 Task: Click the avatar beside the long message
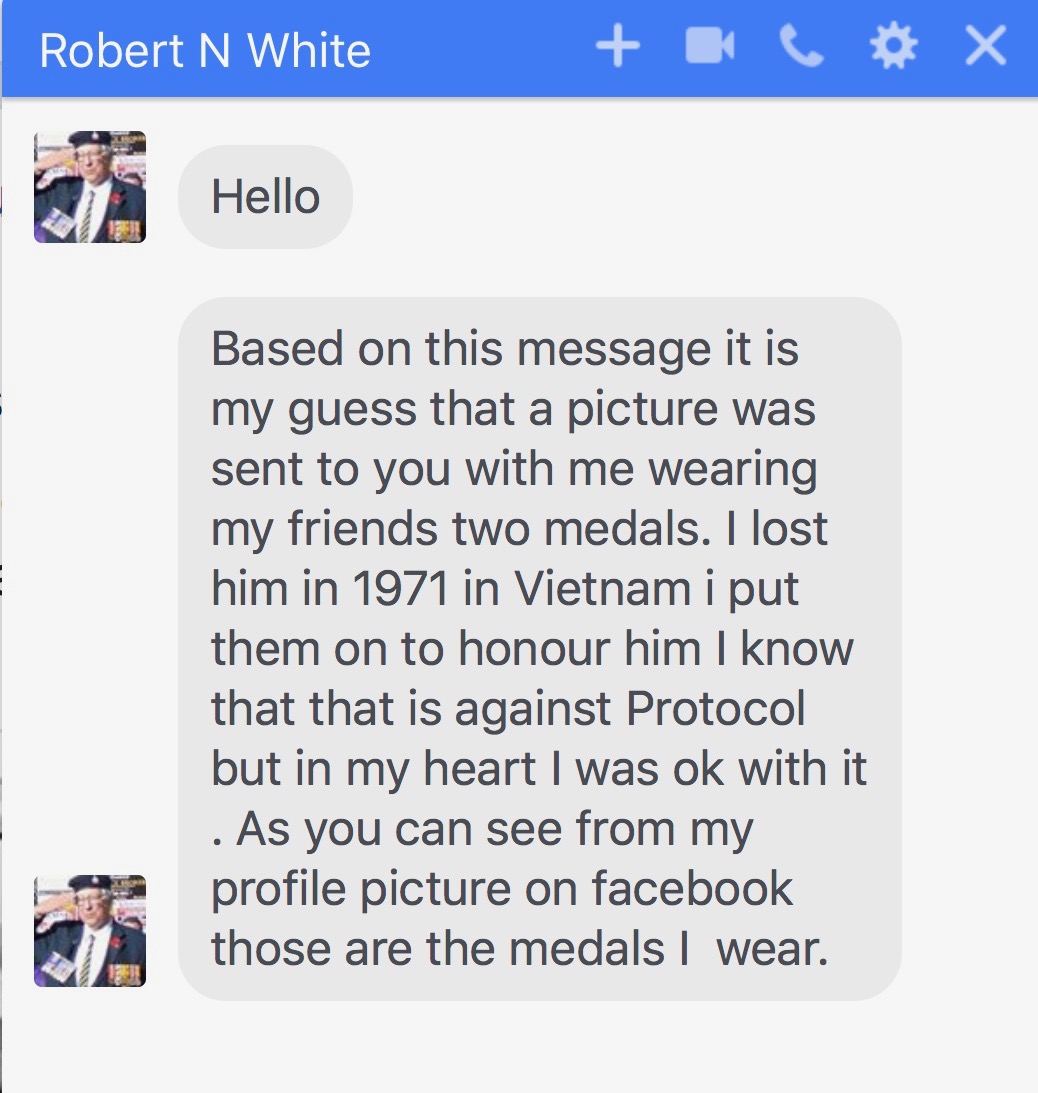(x=90, y=931)
